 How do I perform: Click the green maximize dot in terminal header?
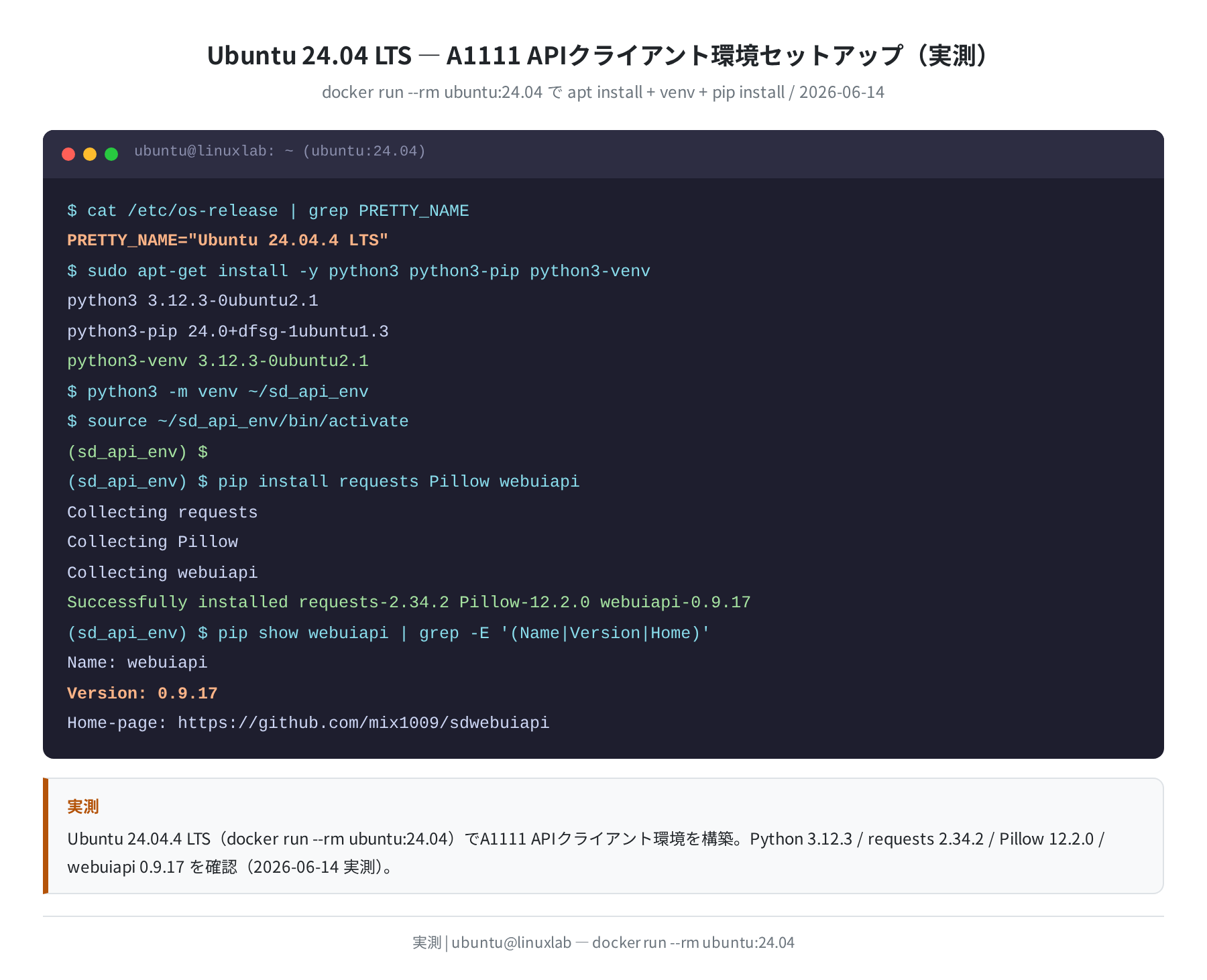(x=111, y=154)
